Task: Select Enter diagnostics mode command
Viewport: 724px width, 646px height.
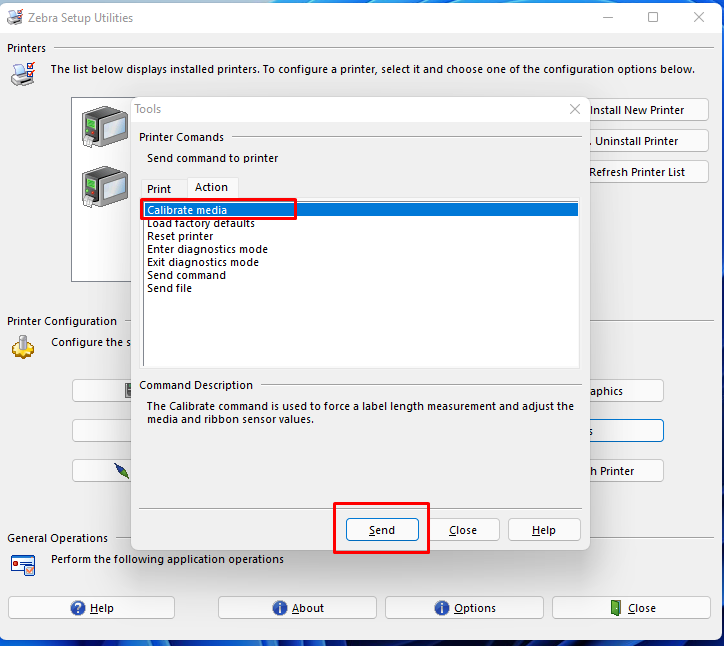Action: 361,249
